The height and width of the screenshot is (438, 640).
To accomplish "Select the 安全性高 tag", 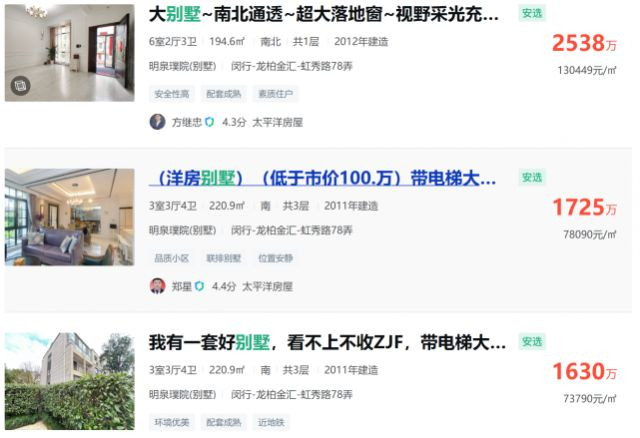I will [172, 94].
